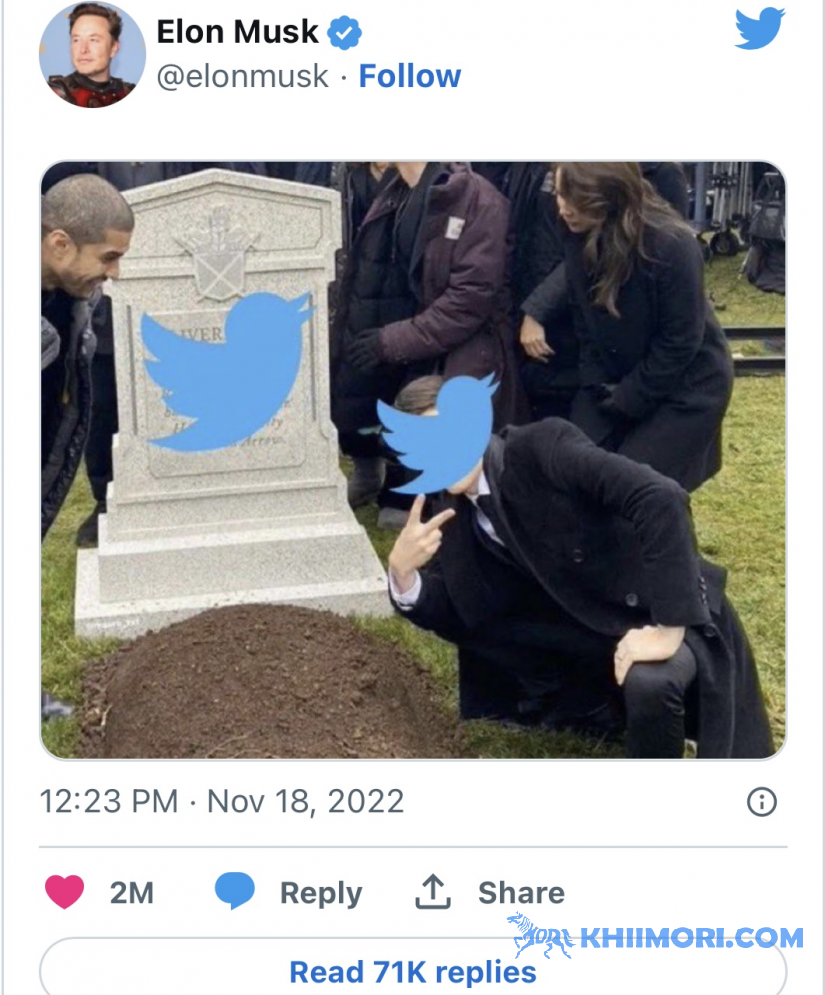Screen dimensions: 825x995
Task: Click the share upload arrow icon
Action: (x=433, y=892)
